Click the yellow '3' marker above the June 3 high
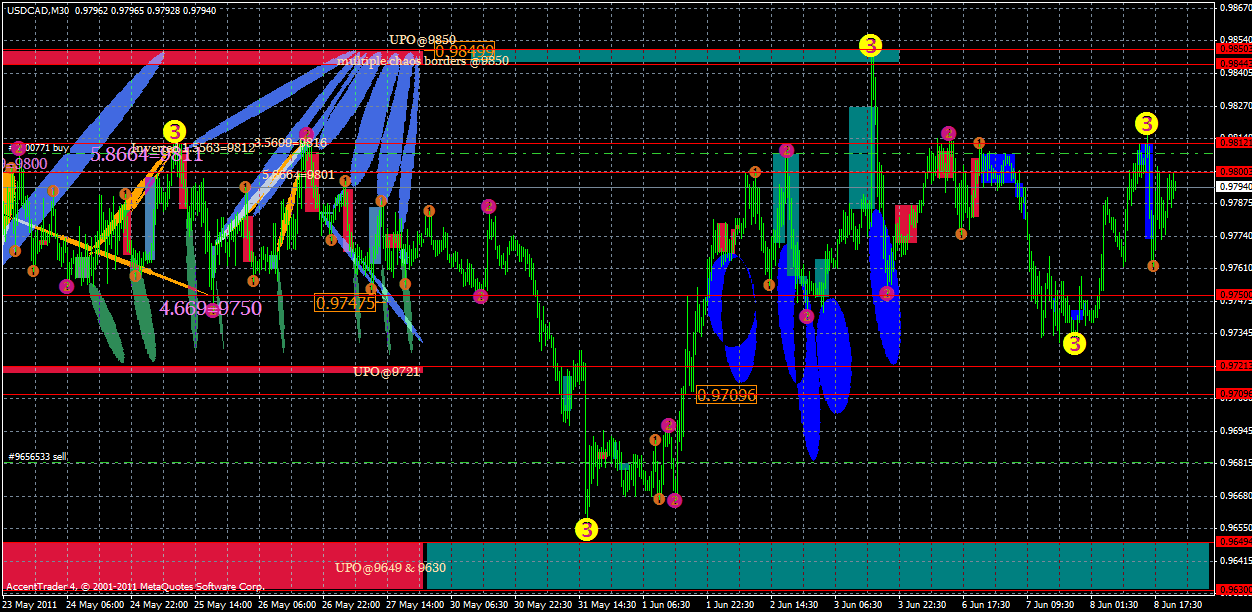 tap(872, 44)
